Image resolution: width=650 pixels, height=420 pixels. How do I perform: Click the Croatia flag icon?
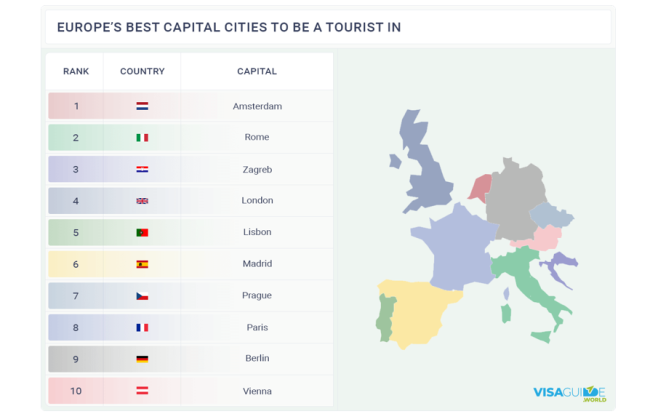pyautogui.click(x=142, y=169)
